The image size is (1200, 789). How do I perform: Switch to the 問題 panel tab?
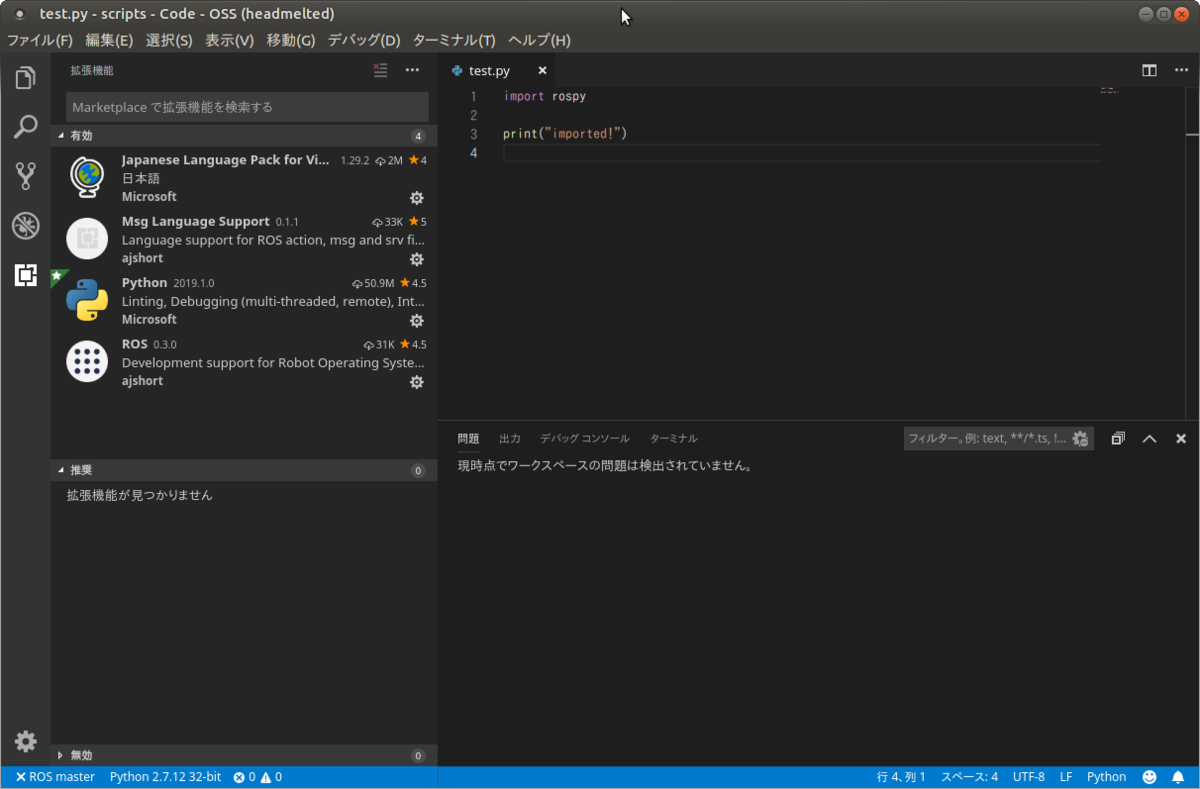point(468,438)
